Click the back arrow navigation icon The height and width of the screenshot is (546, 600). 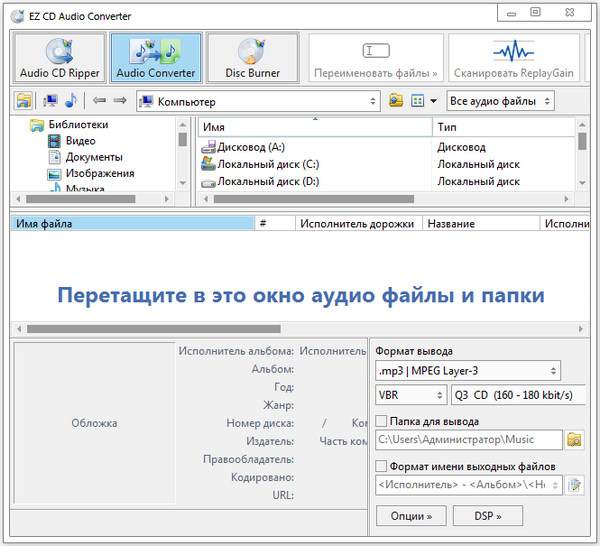99,101
